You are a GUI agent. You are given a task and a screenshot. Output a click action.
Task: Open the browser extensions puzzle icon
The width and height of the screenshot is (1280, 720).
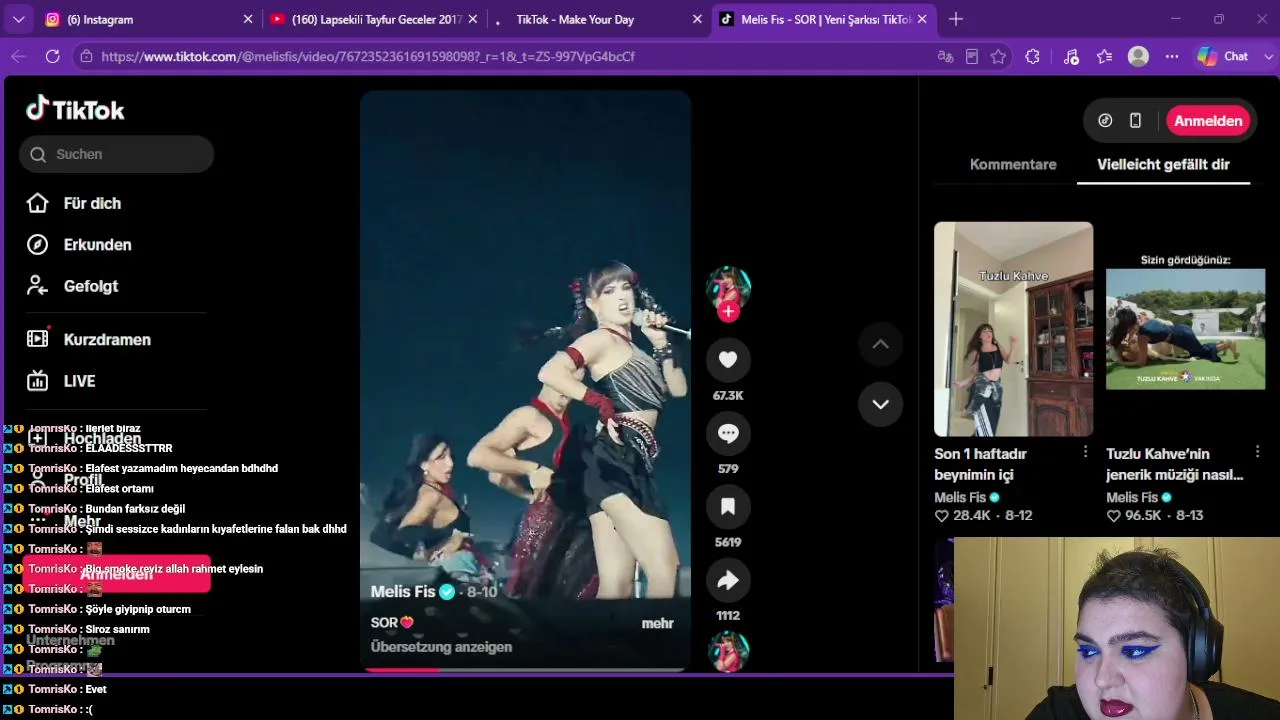tap(1033, 57)
